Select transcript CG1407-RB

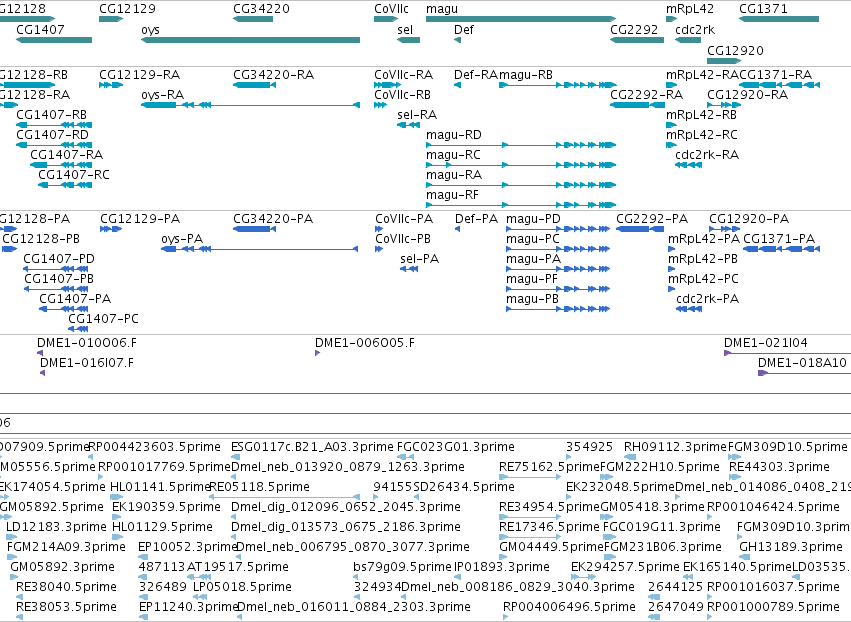pyautogui.click(x=54, y=125)
